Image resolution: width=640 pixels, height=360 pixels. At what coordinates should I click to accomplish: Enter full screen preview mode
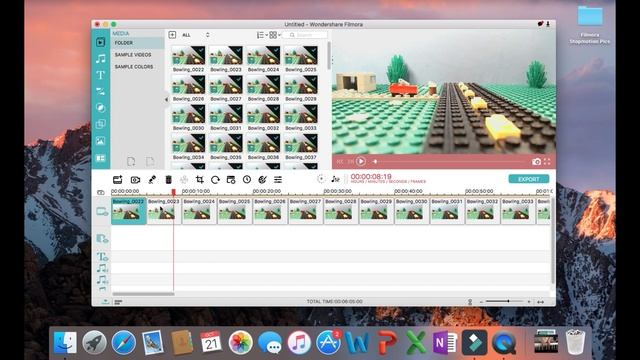[547, 162]
